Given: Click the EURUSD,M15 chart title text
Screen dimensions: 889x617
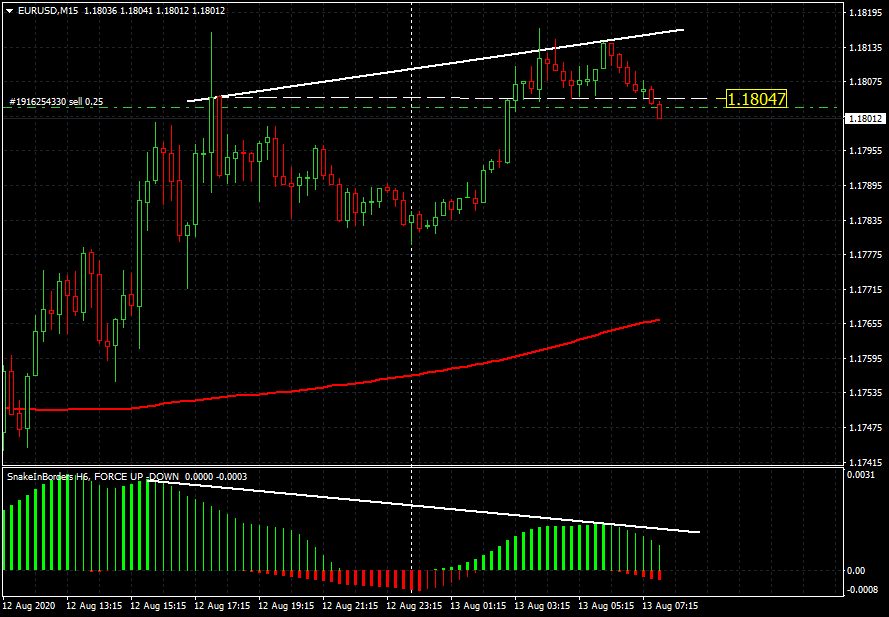Looking at the screenshot, I should pyautogui.click(x=48, y=10).
